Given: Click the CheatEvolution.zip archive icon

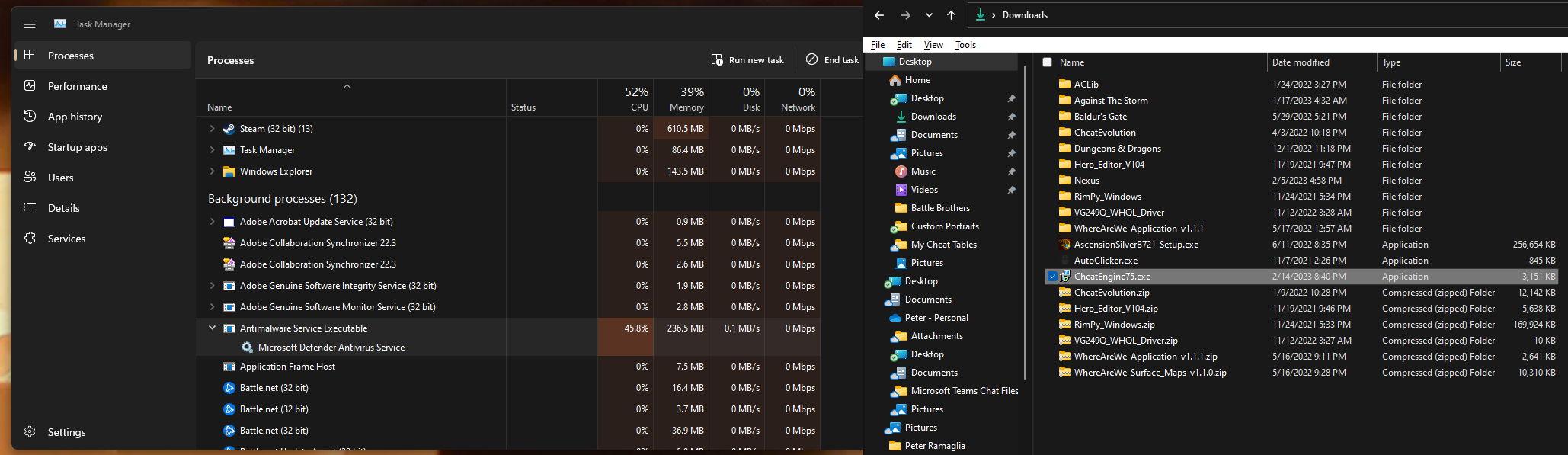Looking at the screenshot, I should coord(1065,293).
